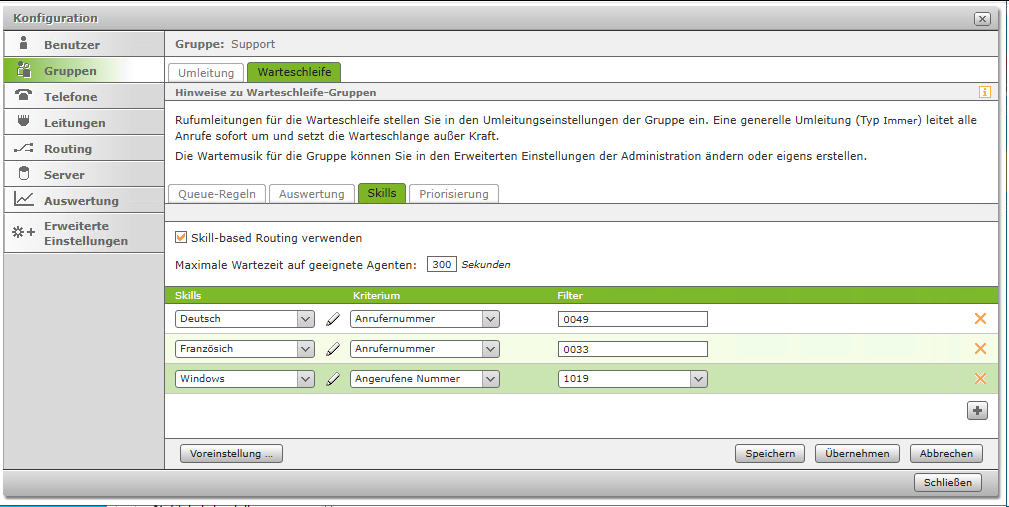Go to Routing section in sidebar
This screenshot has width=1009, height=507.
coord(67,149)
